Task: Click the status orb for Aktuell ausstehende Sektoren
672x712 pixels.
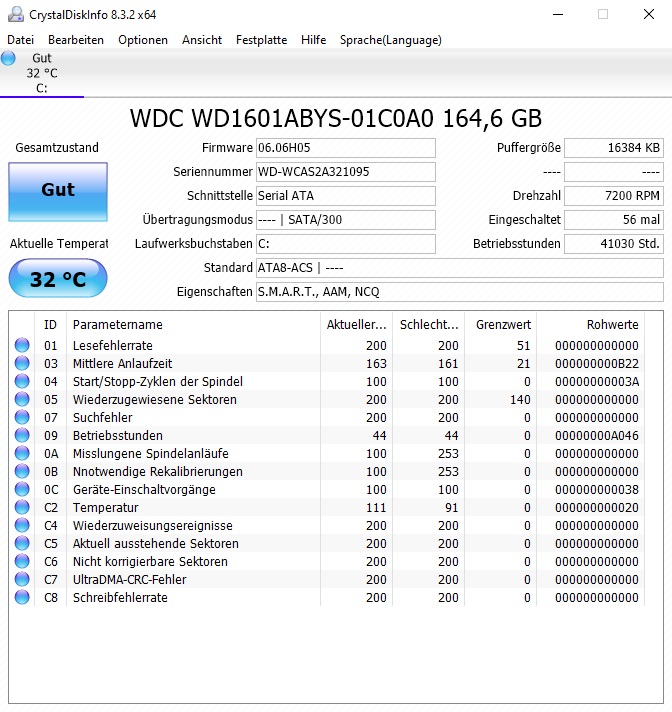Action: tap(22, 543)
